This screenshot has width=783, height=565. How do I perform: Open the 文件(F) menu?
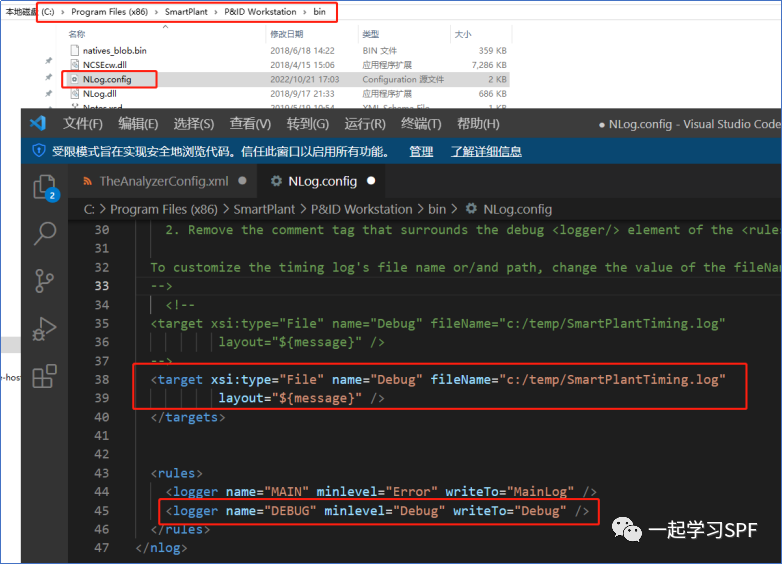tap(82, 123)
